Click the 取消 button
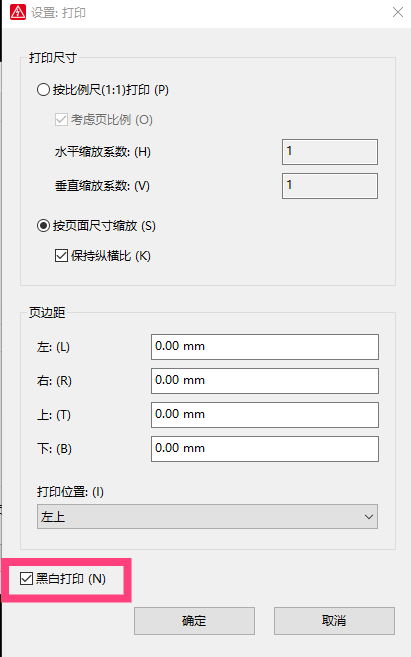Screen dimensions: 411x657 [x=334, y=621]
